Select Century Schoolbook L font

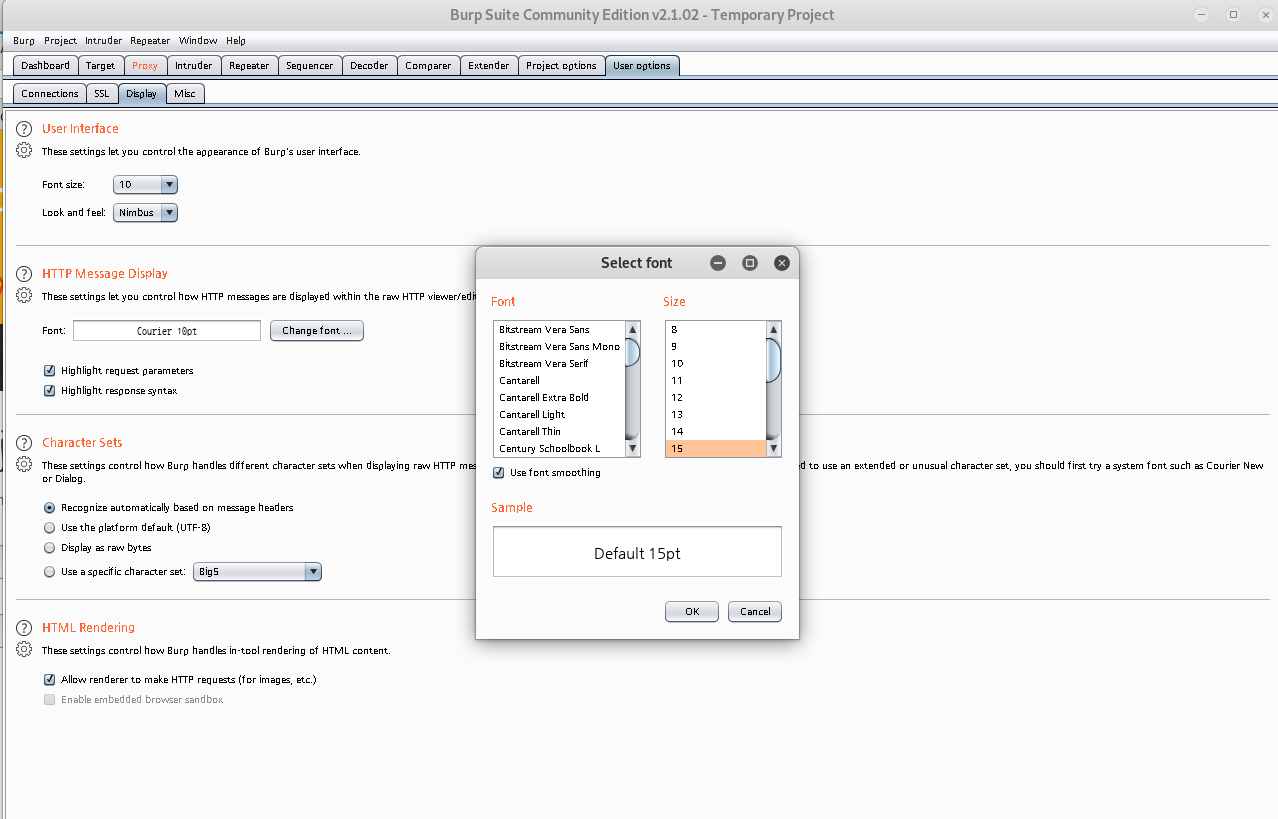coord(560,449)
